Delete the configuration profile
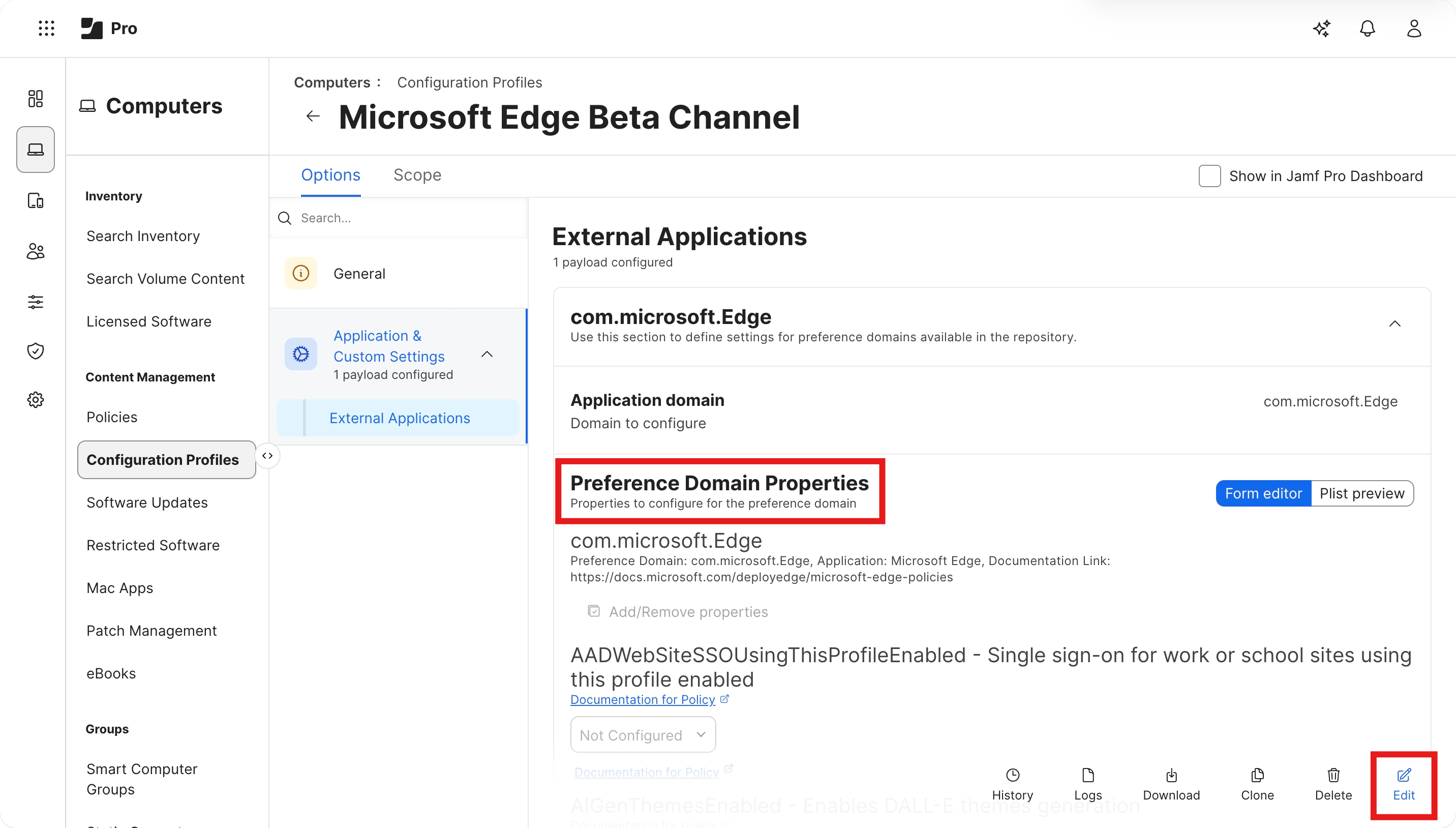Viewport: 1456px width, 828px height. 1333,784
